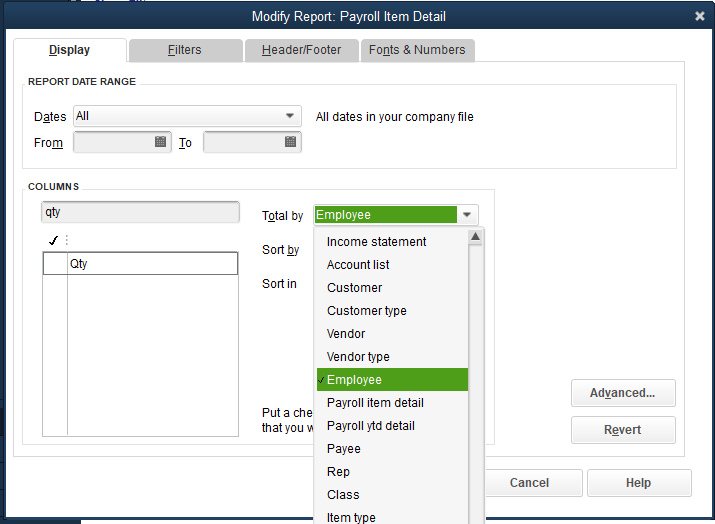
Task: Open the Header/Footer tab
Action: [x=301, y=50]
